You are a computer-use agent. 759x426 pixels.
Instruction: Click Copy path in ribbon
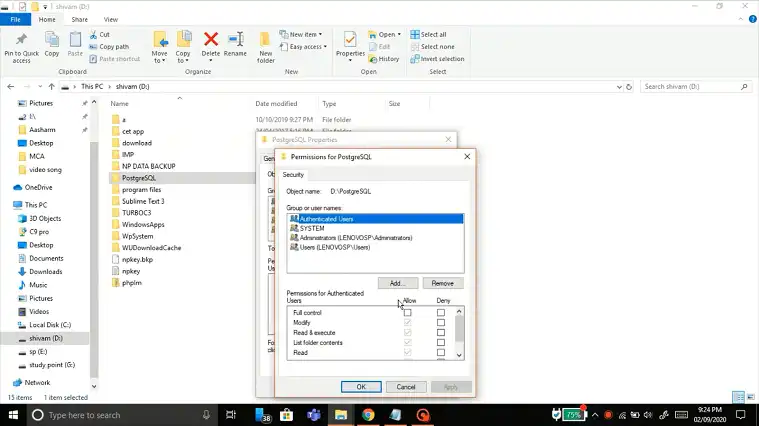click(109, 46)
